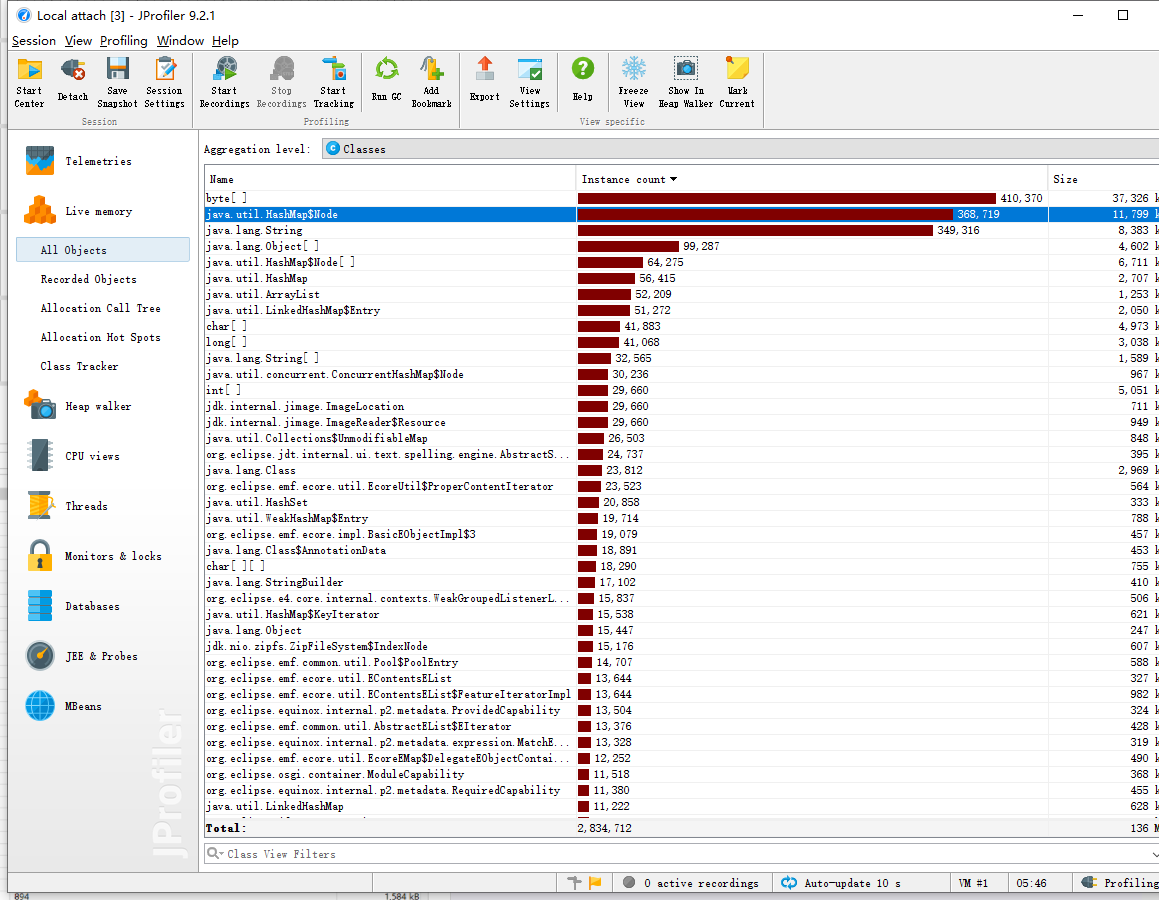Open the Telemetries section

point(78,161)
